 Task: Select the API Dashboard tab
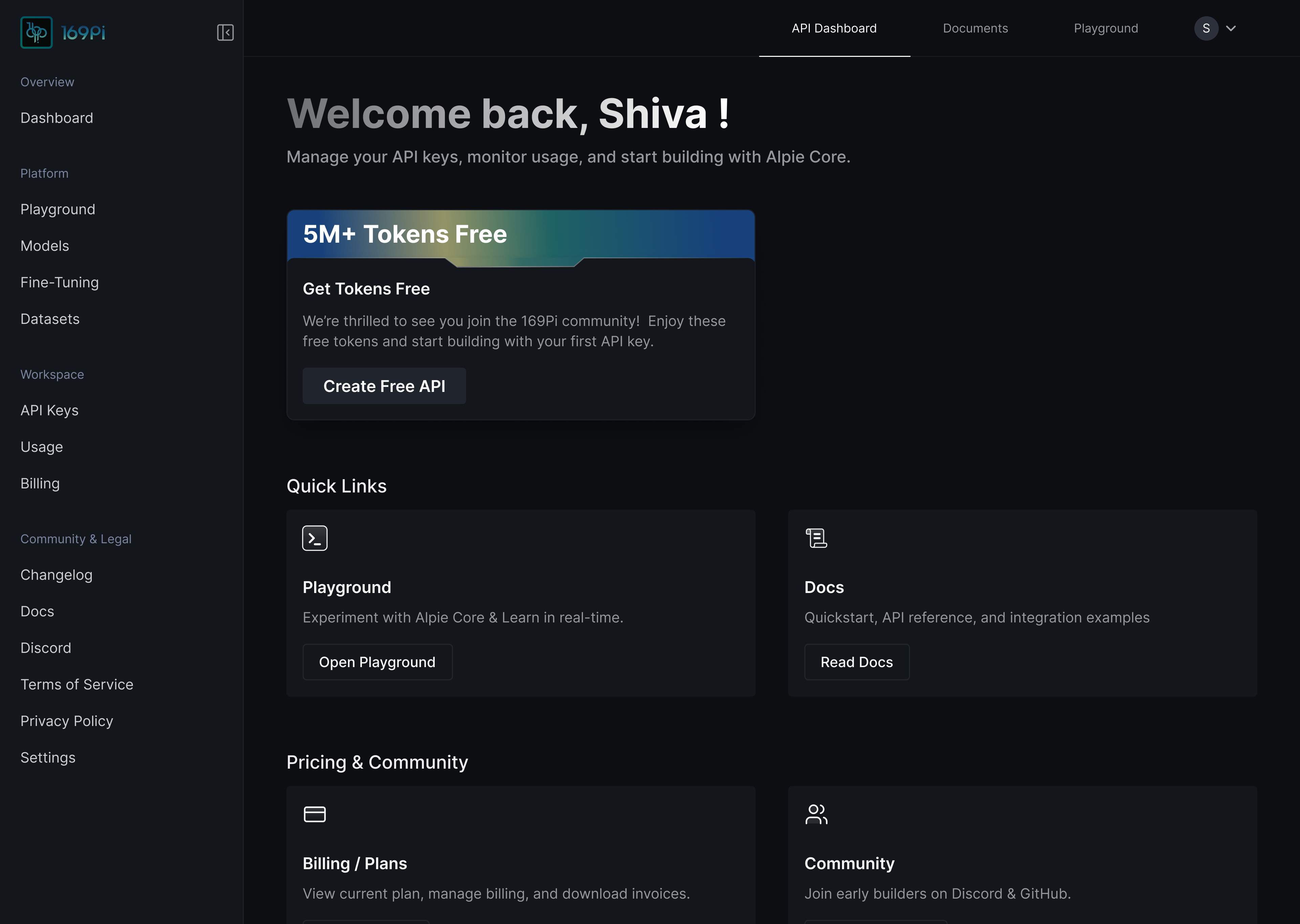coord(833,28)
